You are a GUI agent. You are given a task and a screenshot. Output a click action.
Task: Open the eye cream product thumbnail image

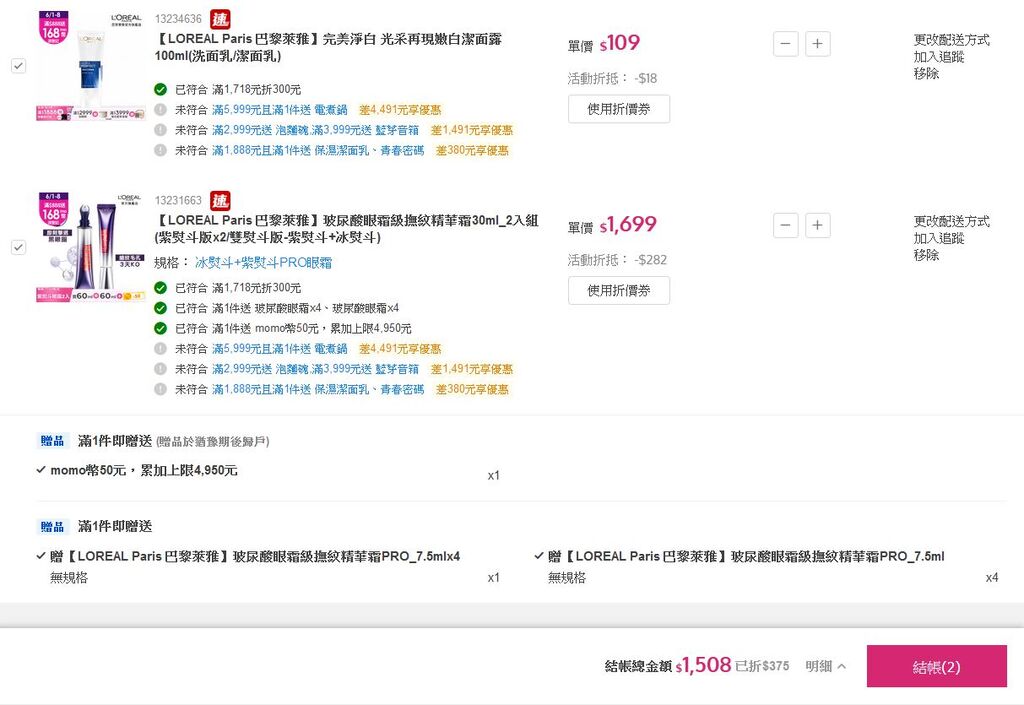(91, 247)
